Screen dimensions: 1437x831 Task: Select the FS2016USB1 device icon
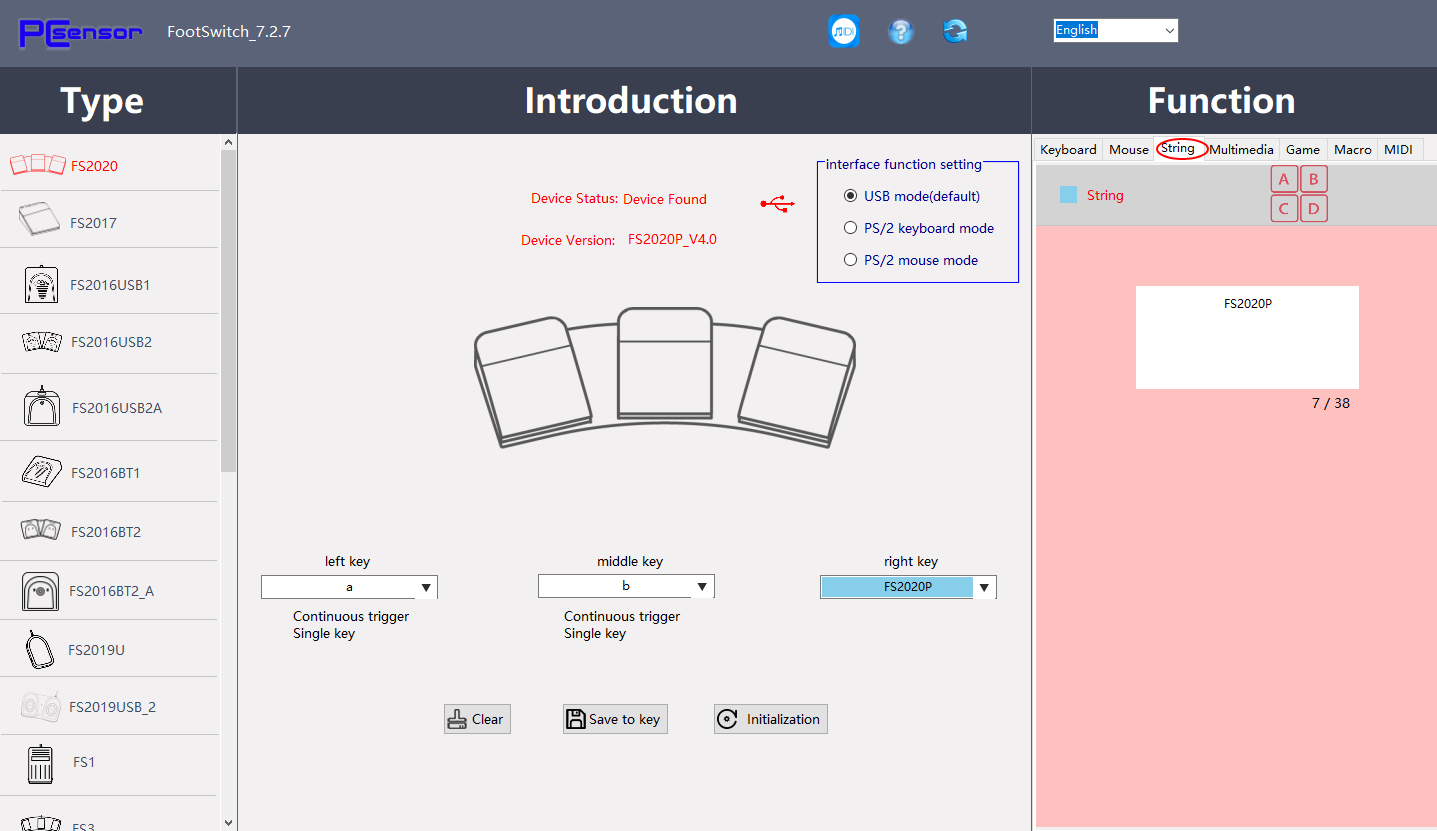click(x=41, y=284)
